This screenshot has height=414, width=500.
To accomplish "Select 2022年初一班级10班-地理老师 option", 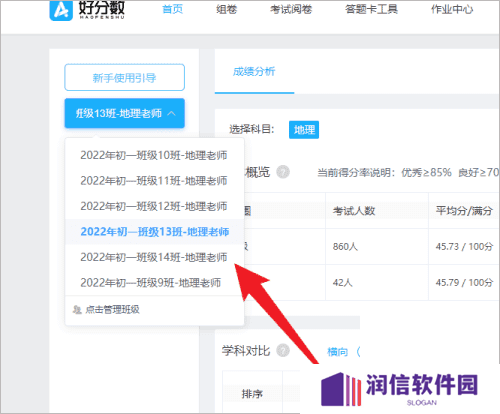I will pos(154,155).
